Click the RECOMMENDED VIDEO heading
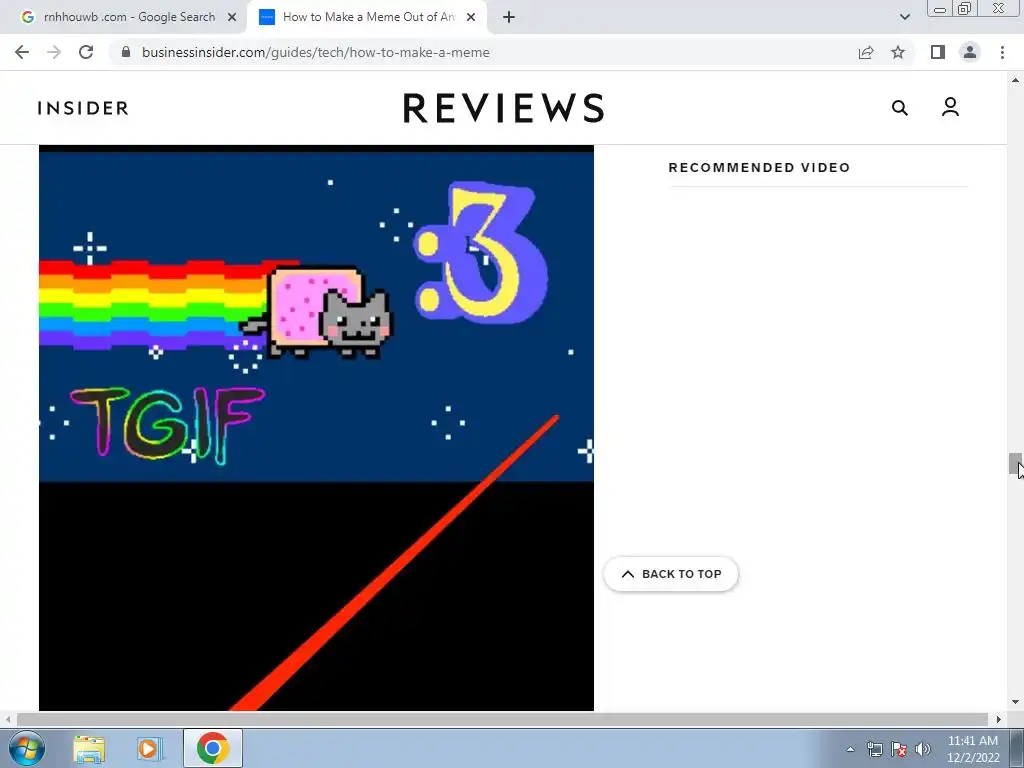The height and width of the screenshot is (768, 1024). (x=759, y=167)
